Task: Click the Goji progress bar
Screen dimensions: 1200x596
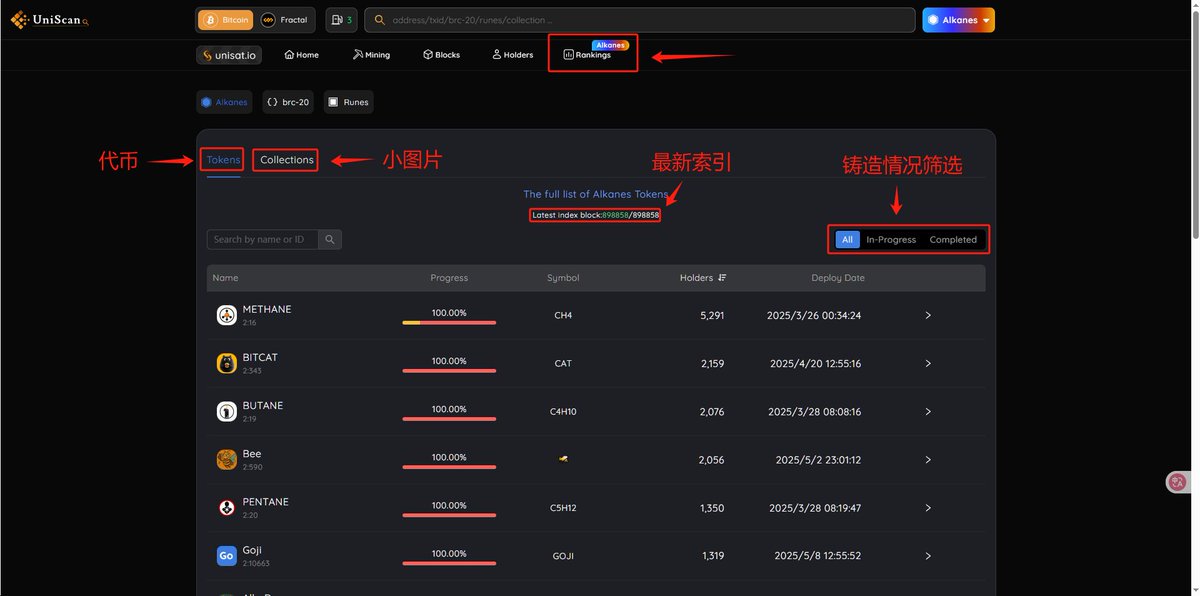Action: tap(449, 563)
